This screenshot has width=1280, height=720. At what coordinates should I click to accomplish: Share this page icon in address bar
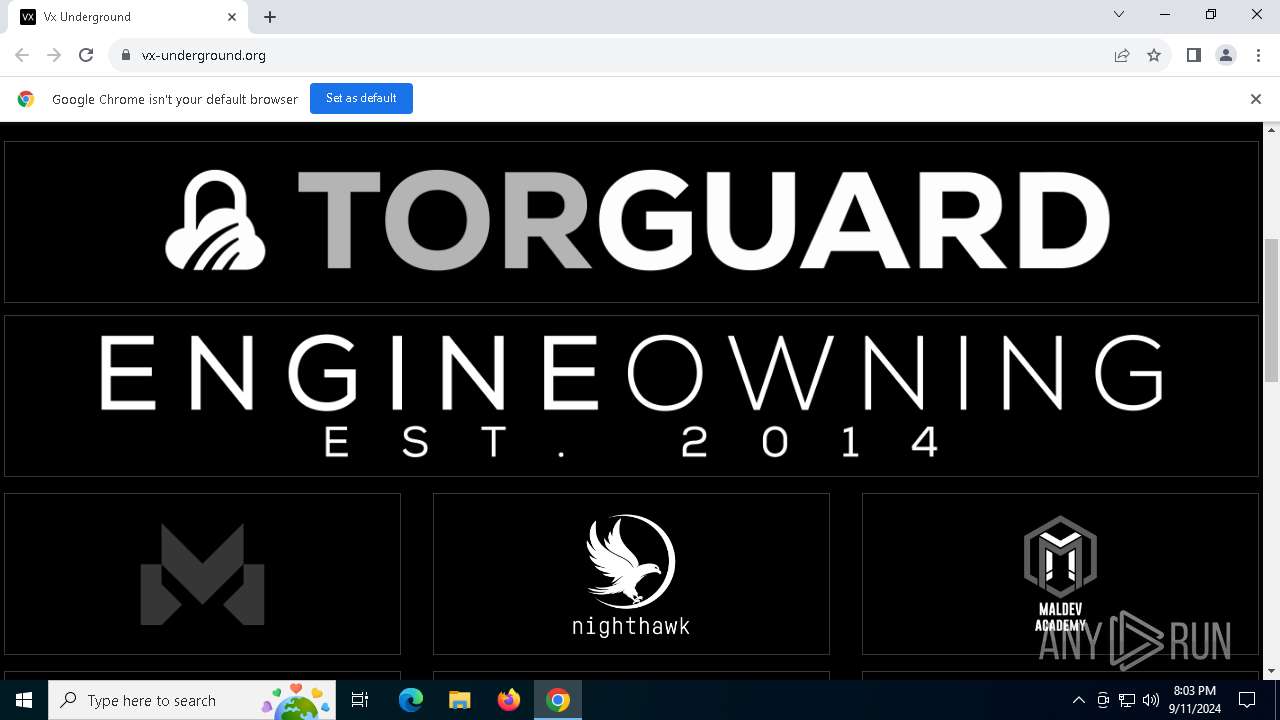(x=1122, y=55)
